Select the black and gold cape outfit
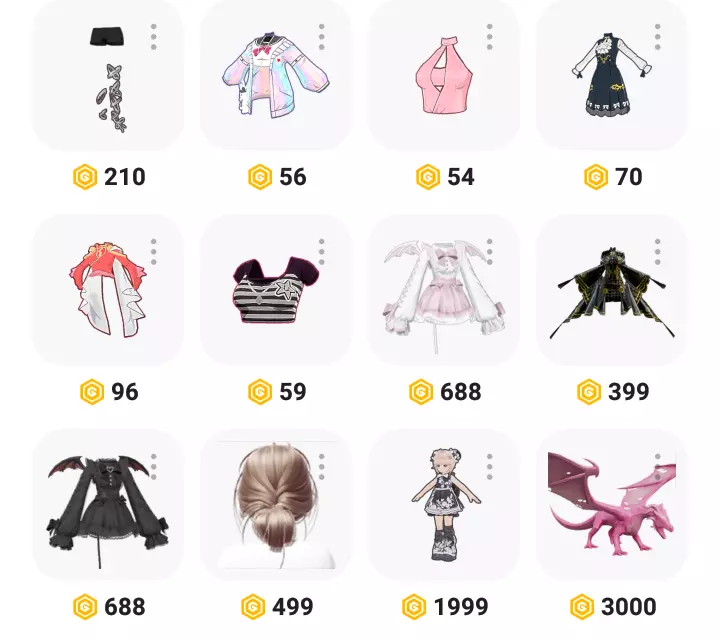Screen dimensions: 720x640 (612, 290)
